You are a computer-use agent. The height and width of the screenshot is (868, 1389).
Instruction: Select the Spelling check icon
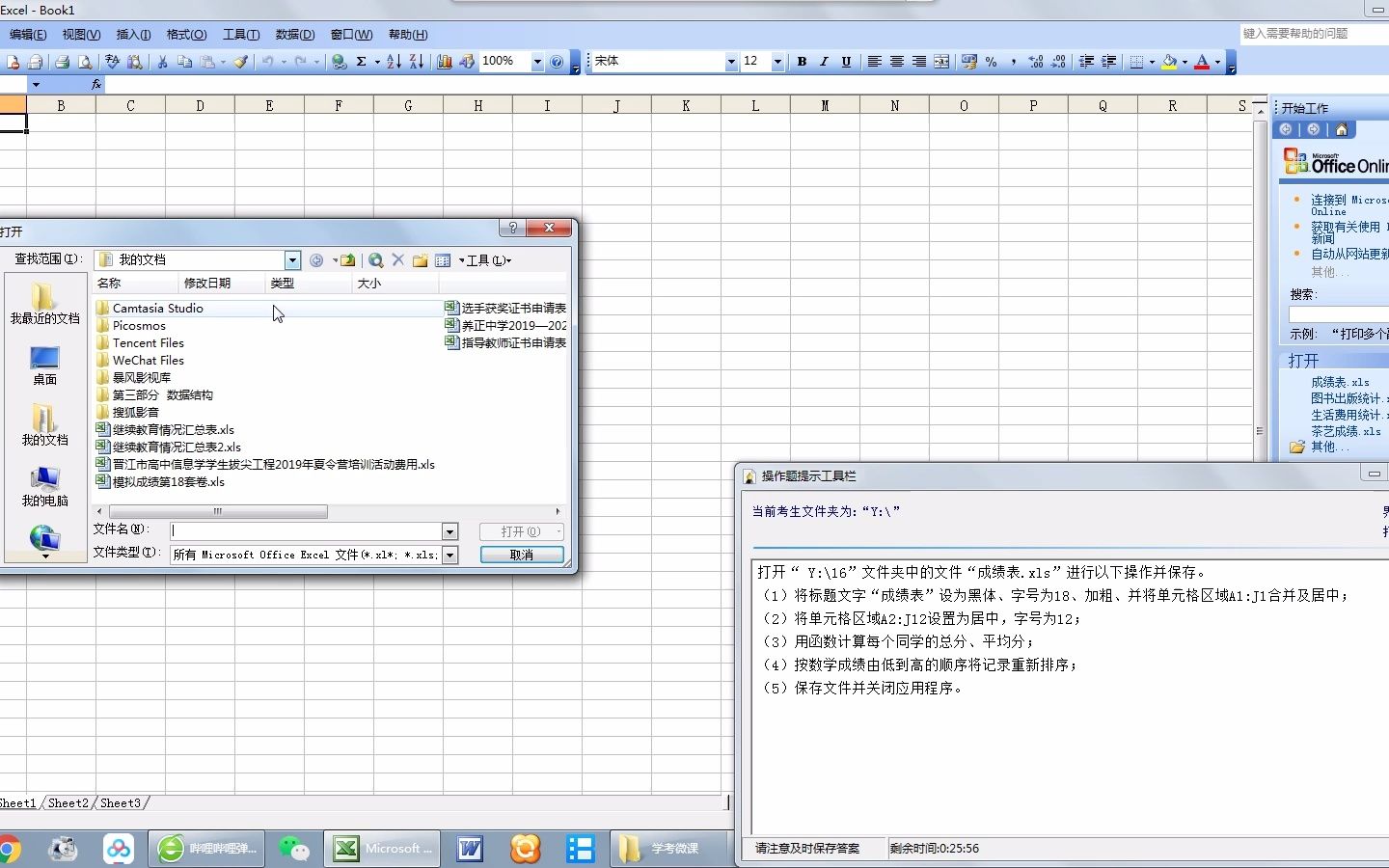(112, 61)
